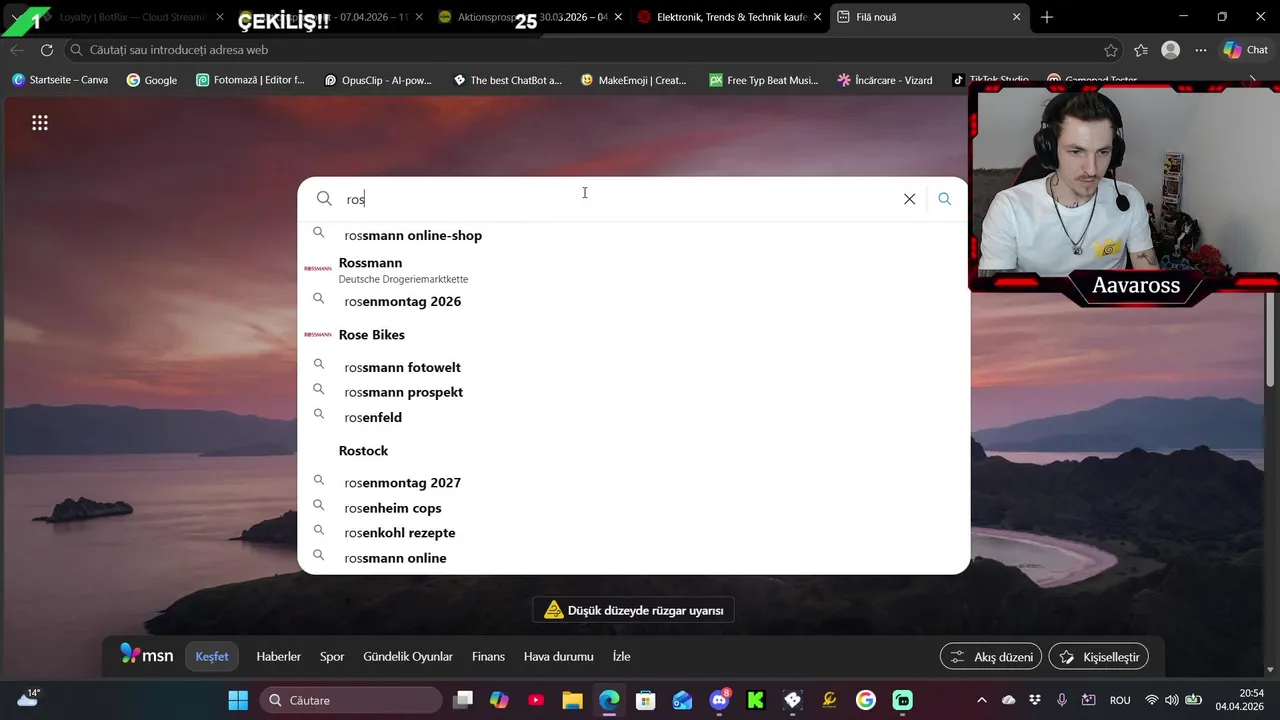The width and height of the screenshot is (1280, 720).
Task: Open the Spor feed tab
Action: tap(332, 657)
